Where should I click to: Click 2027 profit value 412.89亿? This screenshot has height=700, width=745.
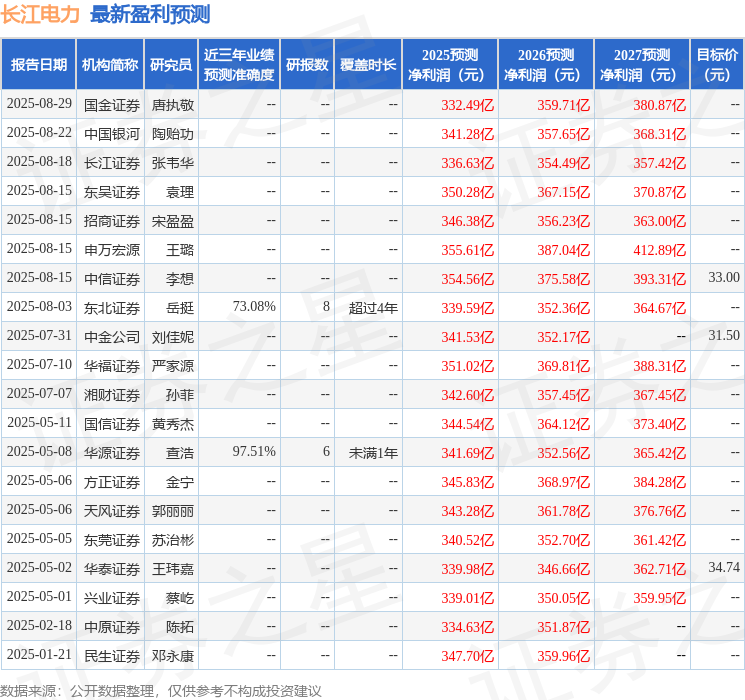click(659, 250)
